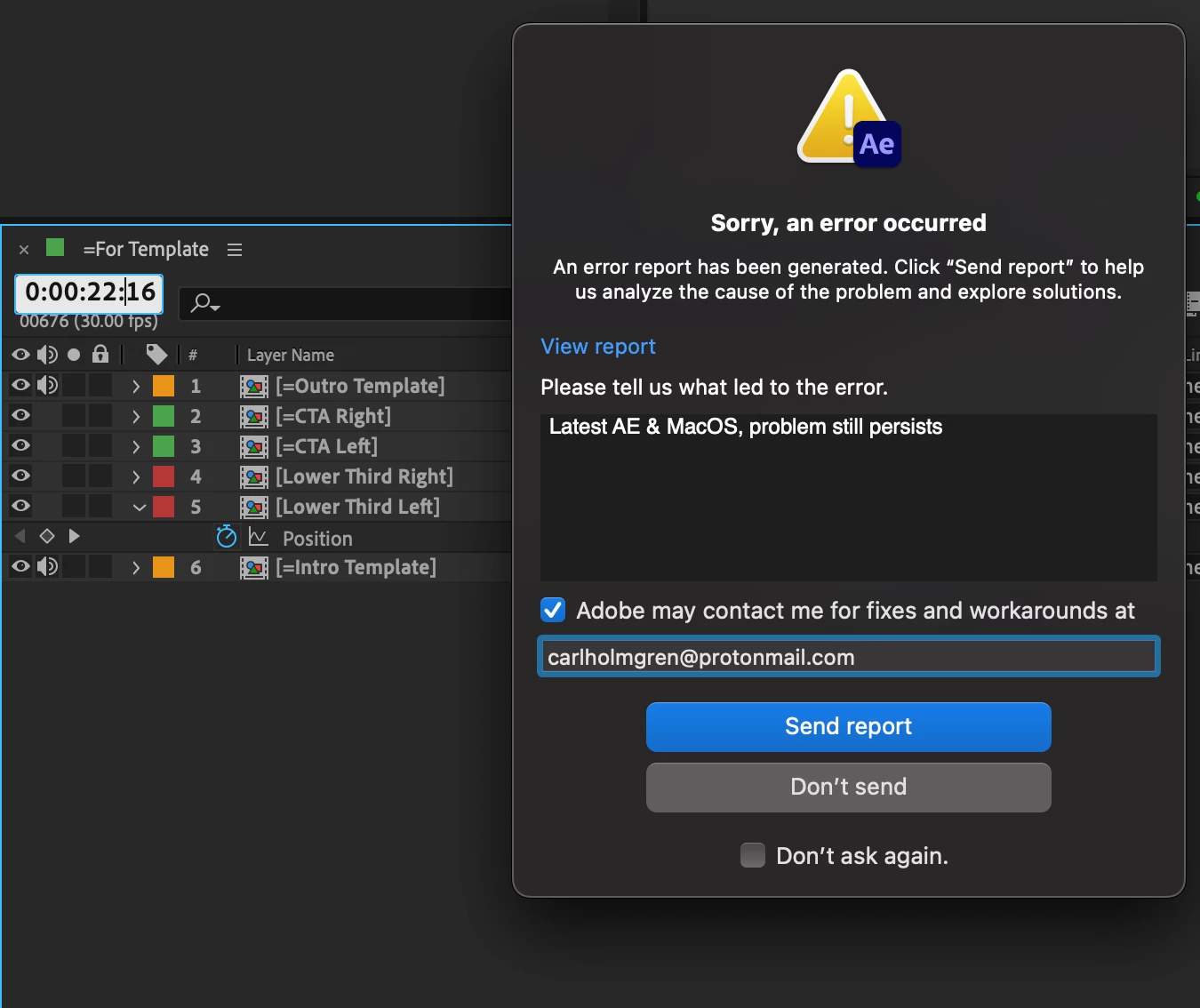Check the Don't ask again box
The image size is (1200, 1008).
tap(753, 855)
